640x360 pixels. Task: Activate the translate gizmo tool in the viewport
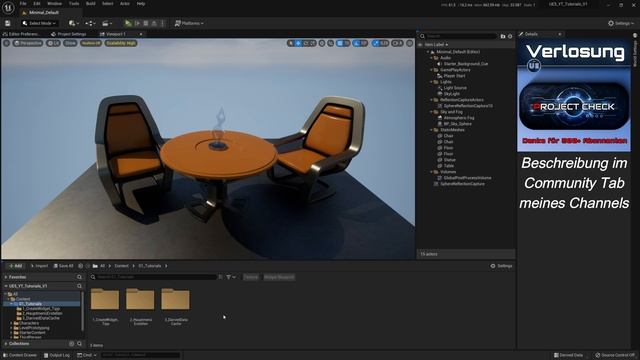pos(298,43)
